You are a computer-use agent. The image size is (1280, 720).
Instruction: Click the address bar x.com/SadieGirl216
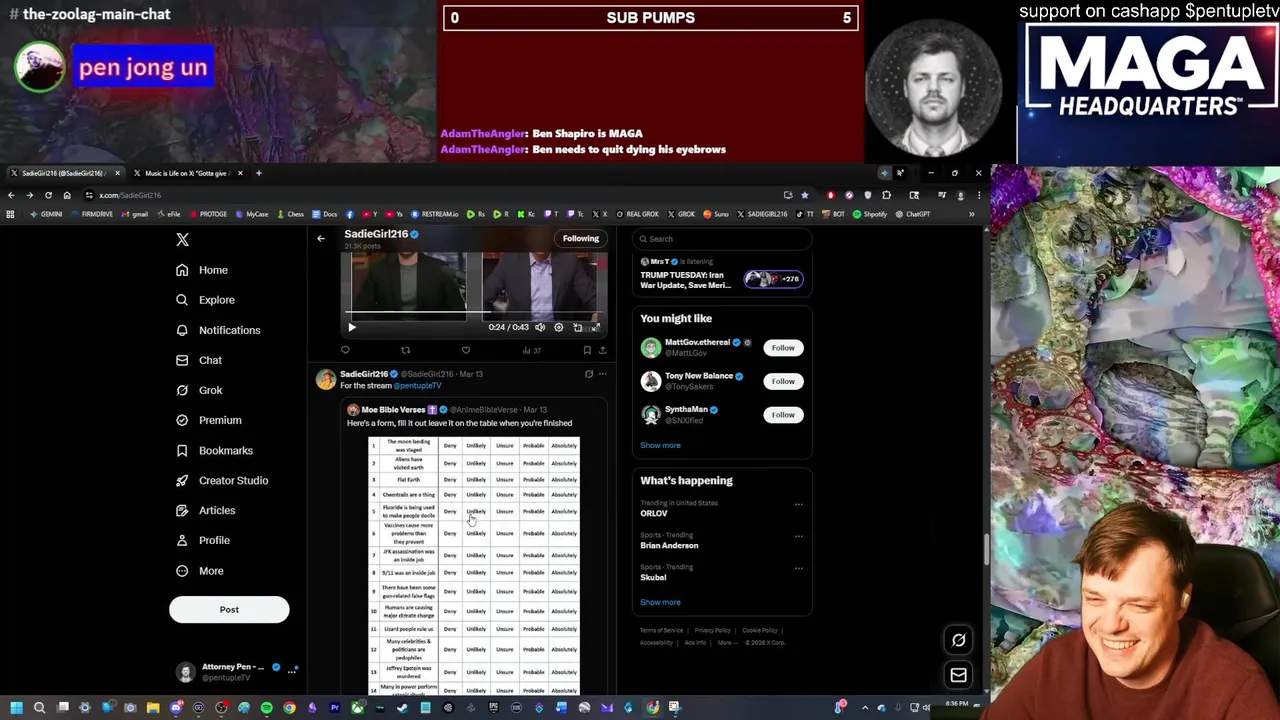click(130, 195)
